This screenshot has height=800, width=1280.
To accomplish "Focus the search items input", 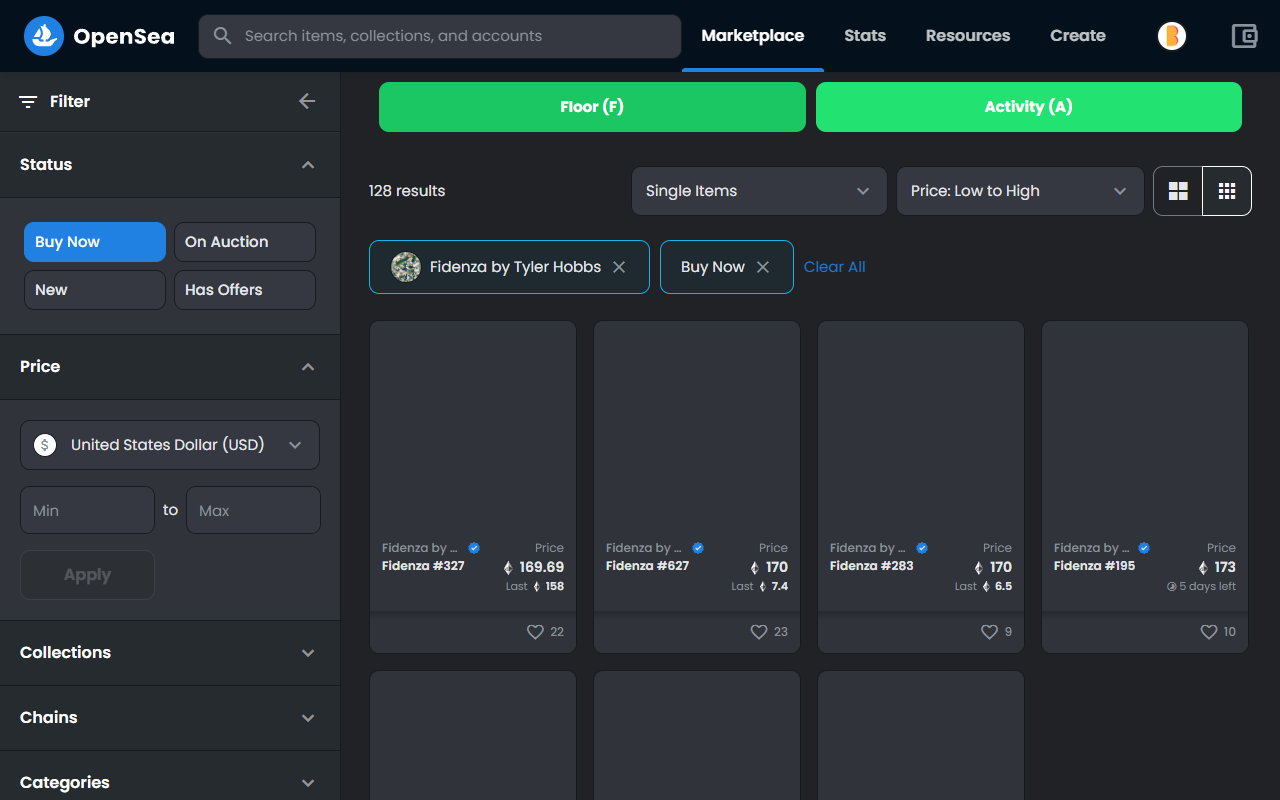I will [440, 36].
